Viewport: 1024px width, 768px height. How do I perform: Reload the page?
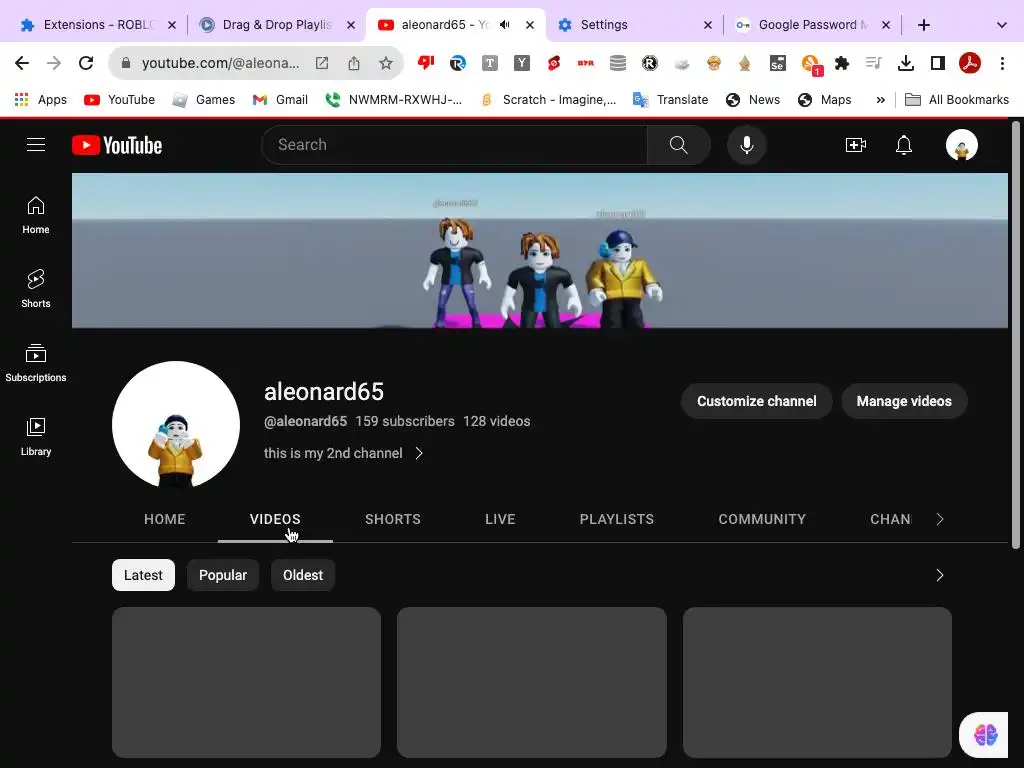tap(86, 63)
